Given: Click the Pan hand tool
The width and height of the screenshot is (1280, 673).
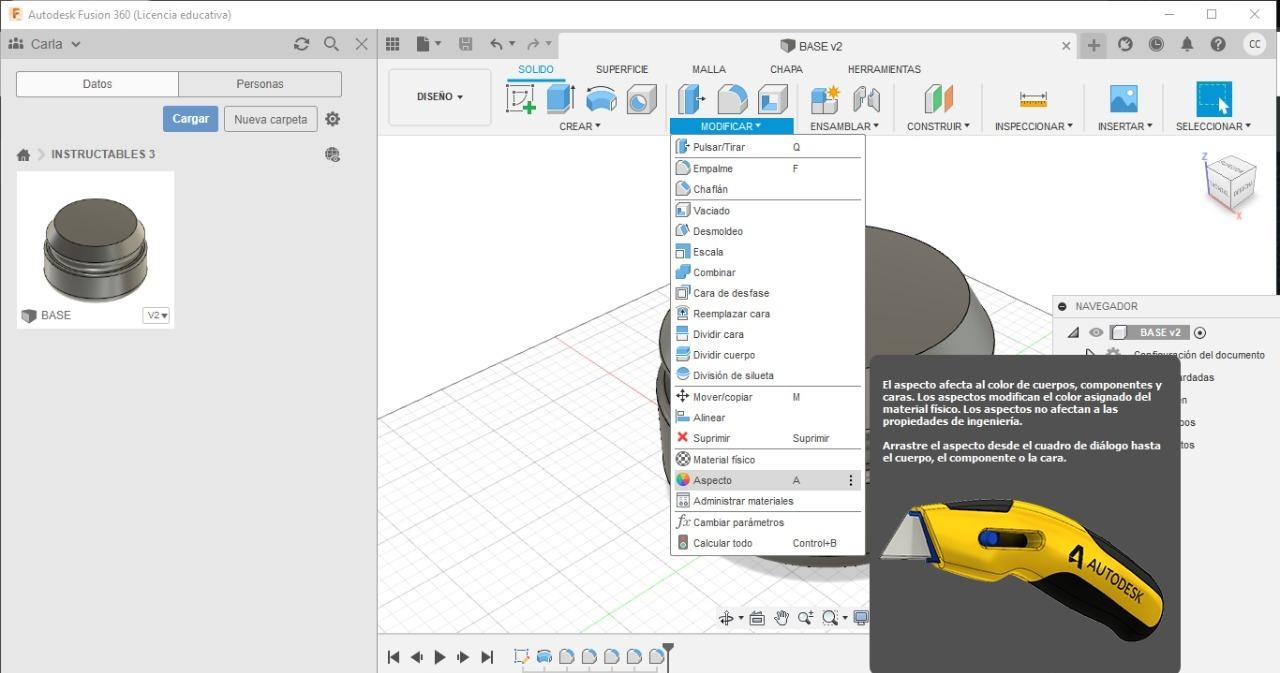Looking at the screenshot, I should click(x=781, y=618).
